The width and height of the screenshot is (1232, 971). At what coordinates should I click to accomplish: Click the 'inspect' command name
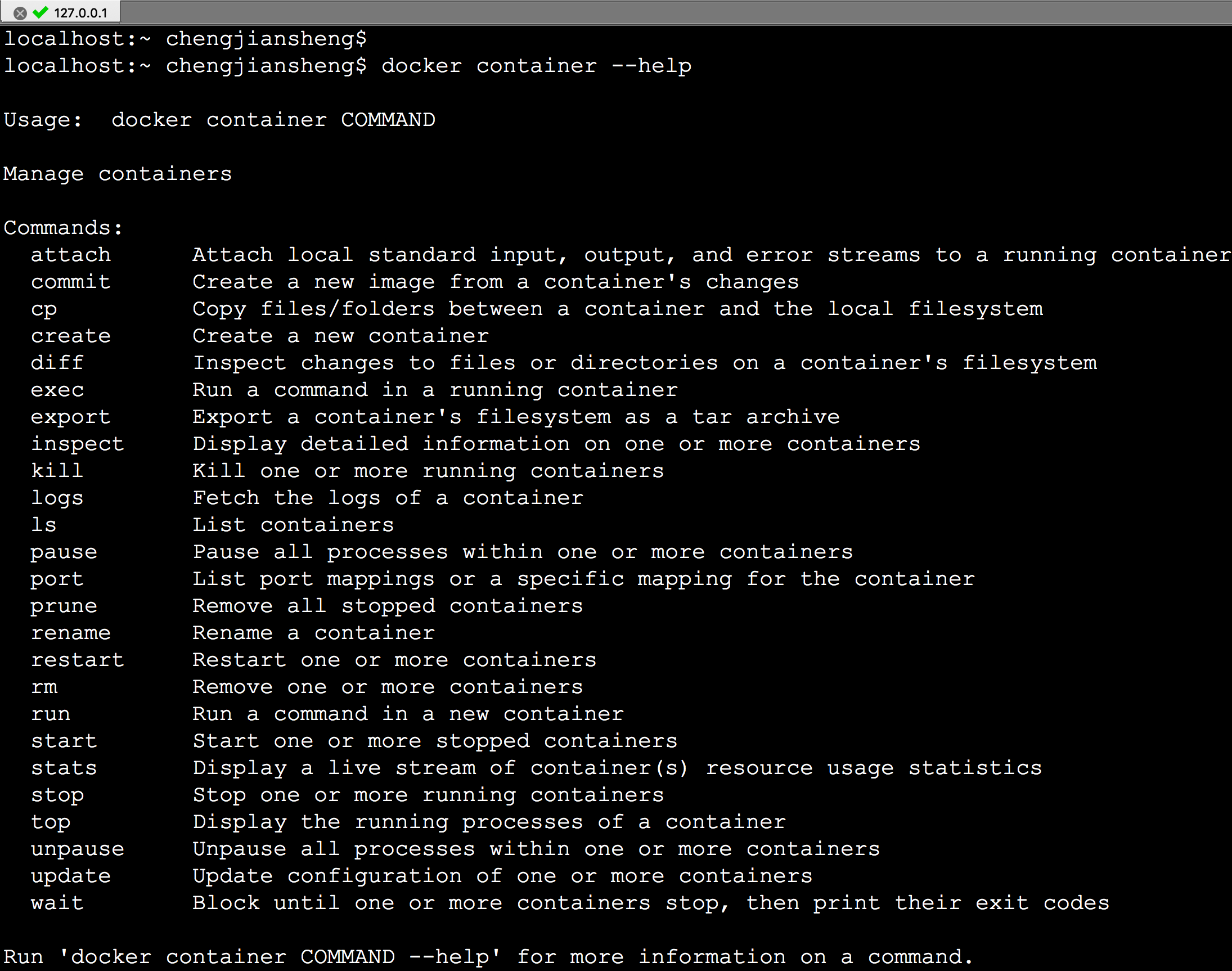click(x=77, y=444)
